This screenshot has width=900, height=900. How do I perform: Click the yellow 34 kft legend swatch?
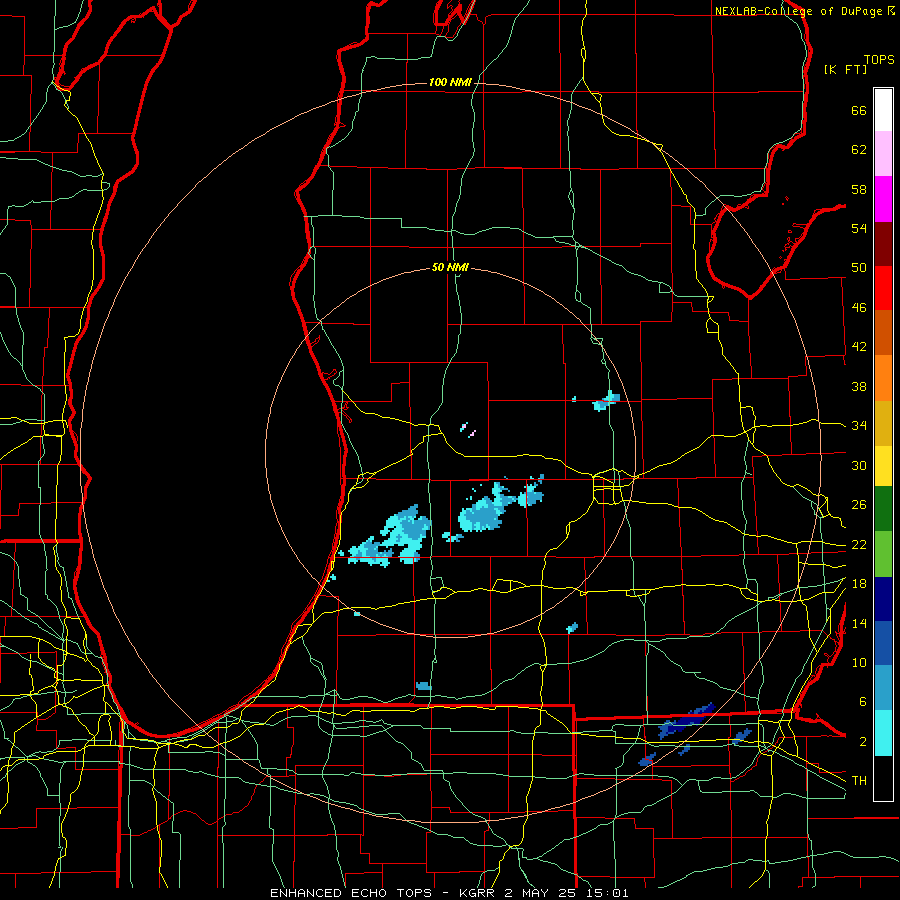(883, 465)
